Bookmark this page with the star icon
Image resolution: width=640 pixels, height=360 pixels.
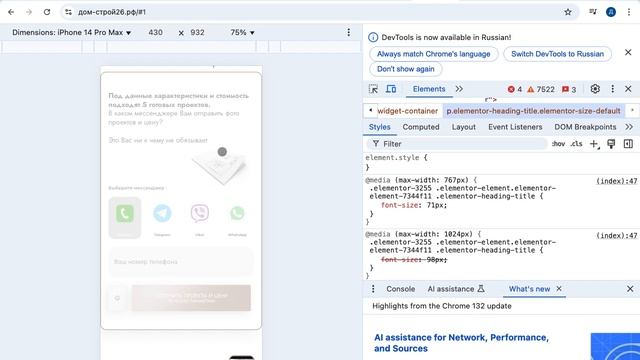[568, 12]
